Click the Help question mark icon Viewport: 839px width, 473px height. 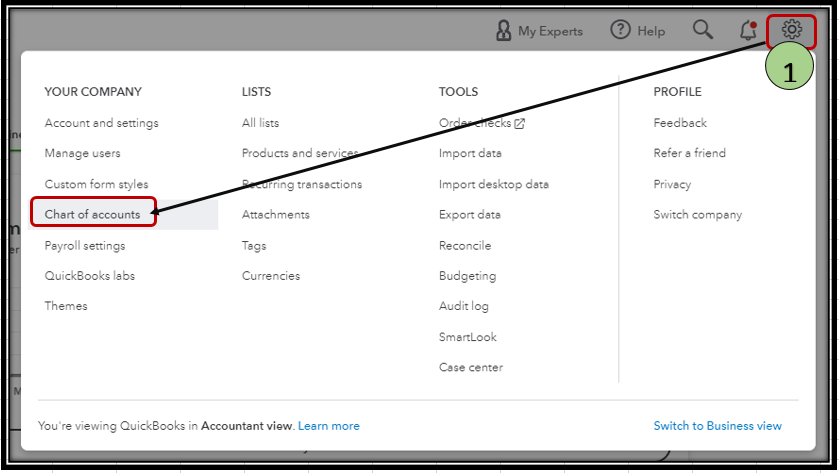tap(620, 29)
